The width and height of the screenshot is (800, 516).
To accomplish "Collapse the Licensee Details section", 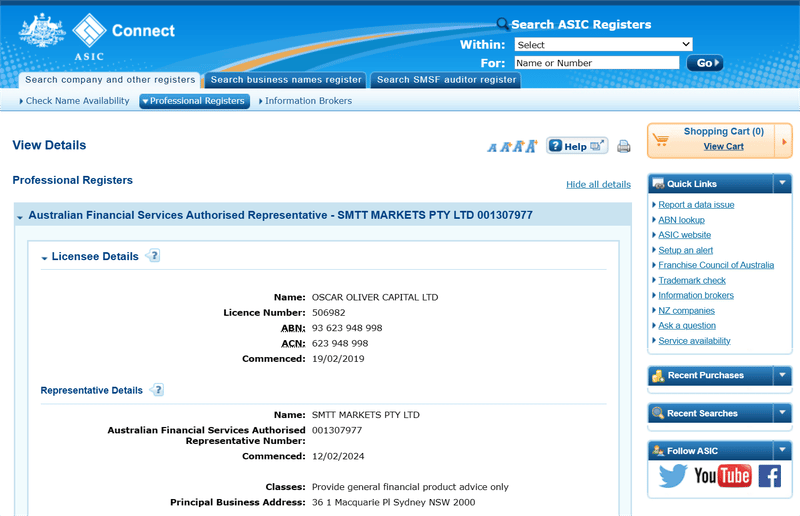I will click(x=44, y=258).
